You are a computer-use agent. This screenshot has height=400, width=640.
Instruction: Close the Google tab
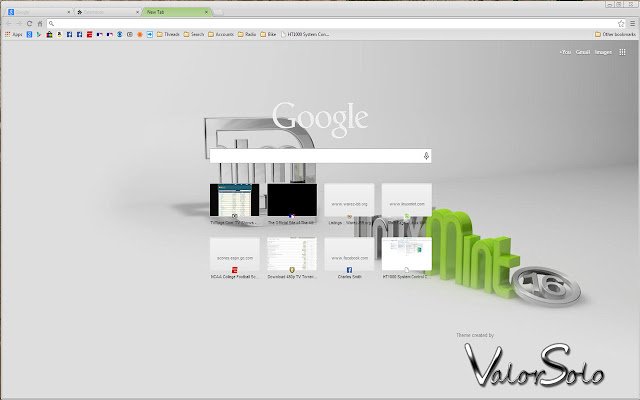click(x=68, y=12)
